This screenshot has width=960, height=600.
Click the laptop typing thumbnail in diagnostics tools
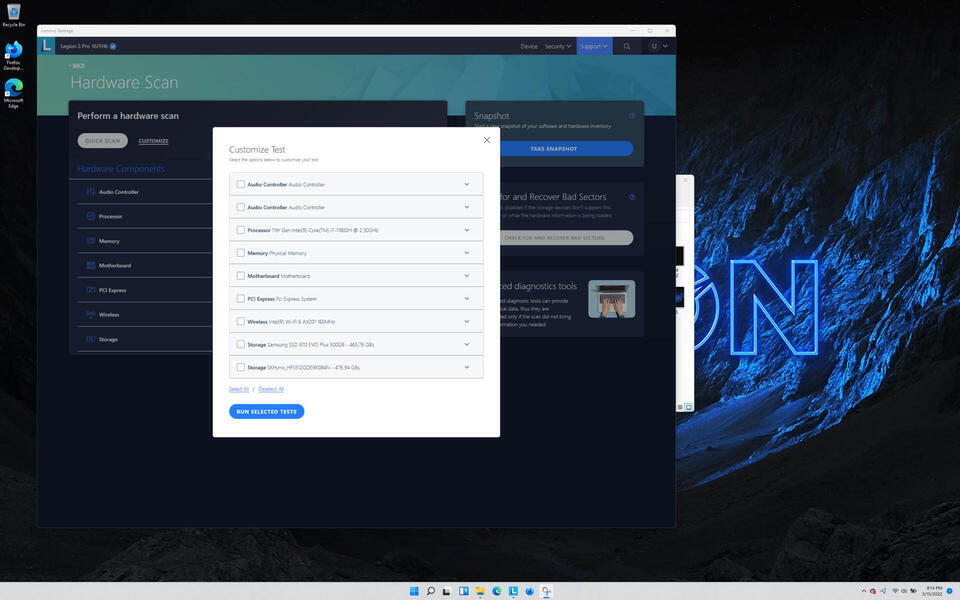[x=611, y=299]
